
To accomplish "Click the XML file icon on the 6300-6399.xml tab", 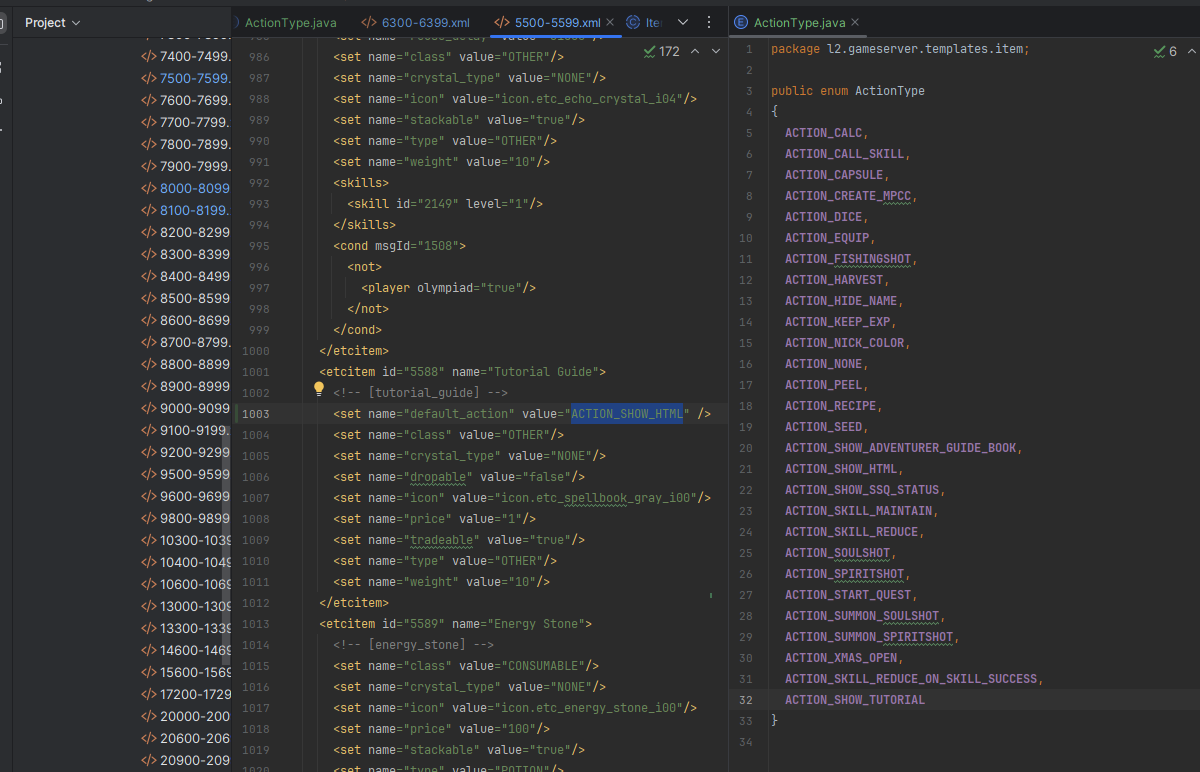I will 369,22.
